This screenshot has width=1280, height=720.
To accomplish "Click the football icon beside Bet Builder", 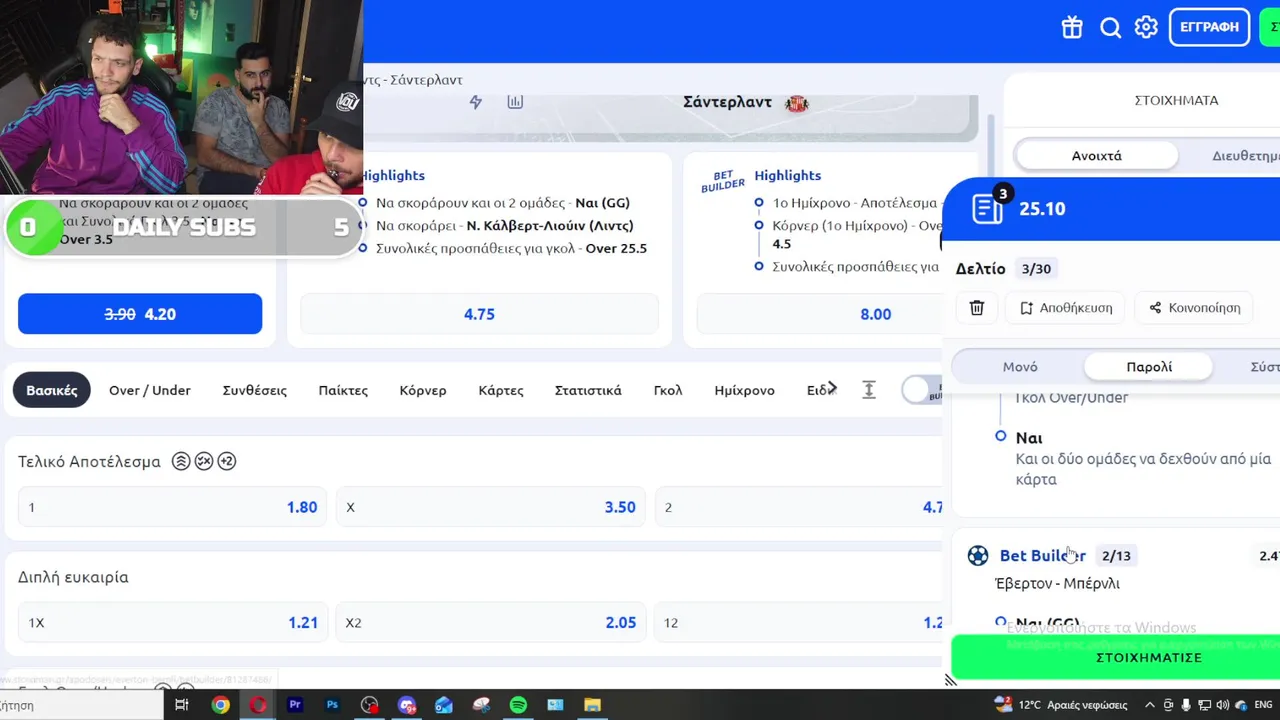I will 978,556.
